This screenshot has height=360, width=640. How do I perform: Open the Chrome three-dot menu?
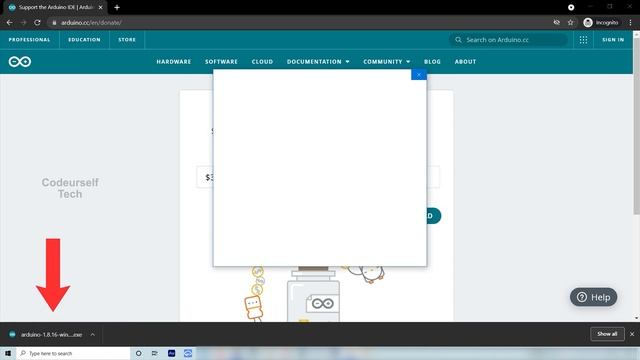point(631,23)
